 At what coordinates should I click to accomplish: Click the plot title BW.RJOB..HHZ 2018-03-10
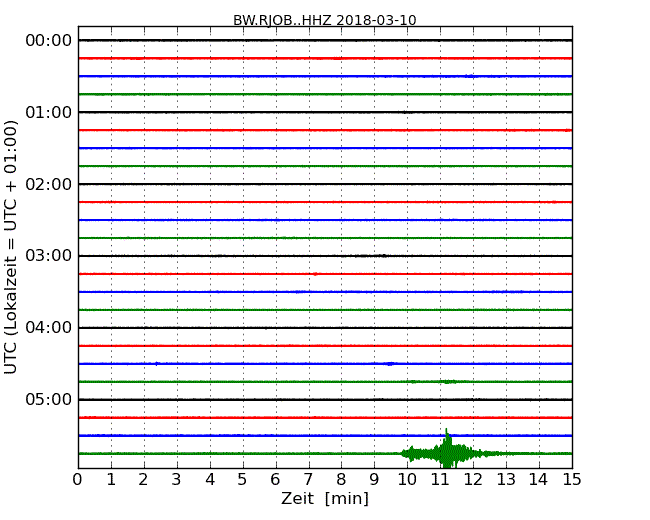coord(325,20)
